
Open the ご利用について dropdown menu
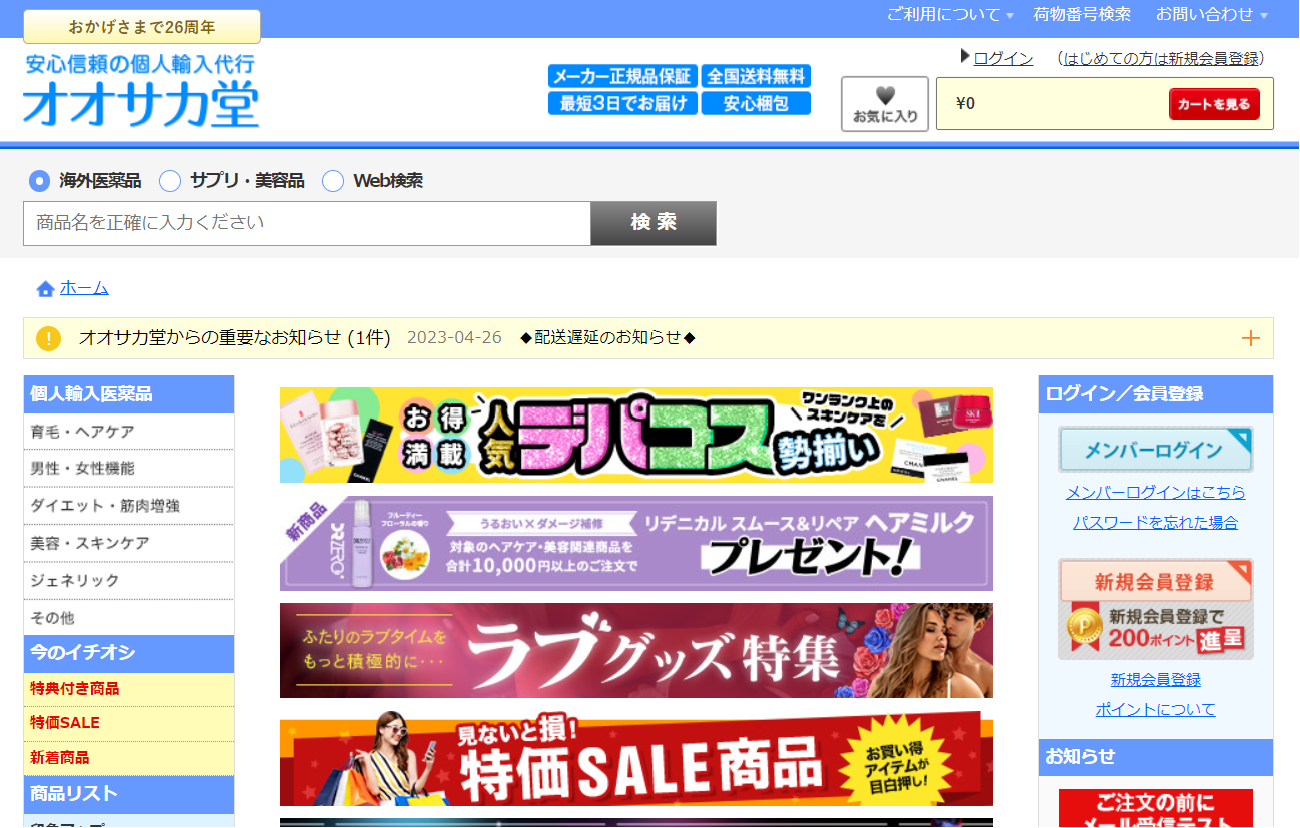950,15
